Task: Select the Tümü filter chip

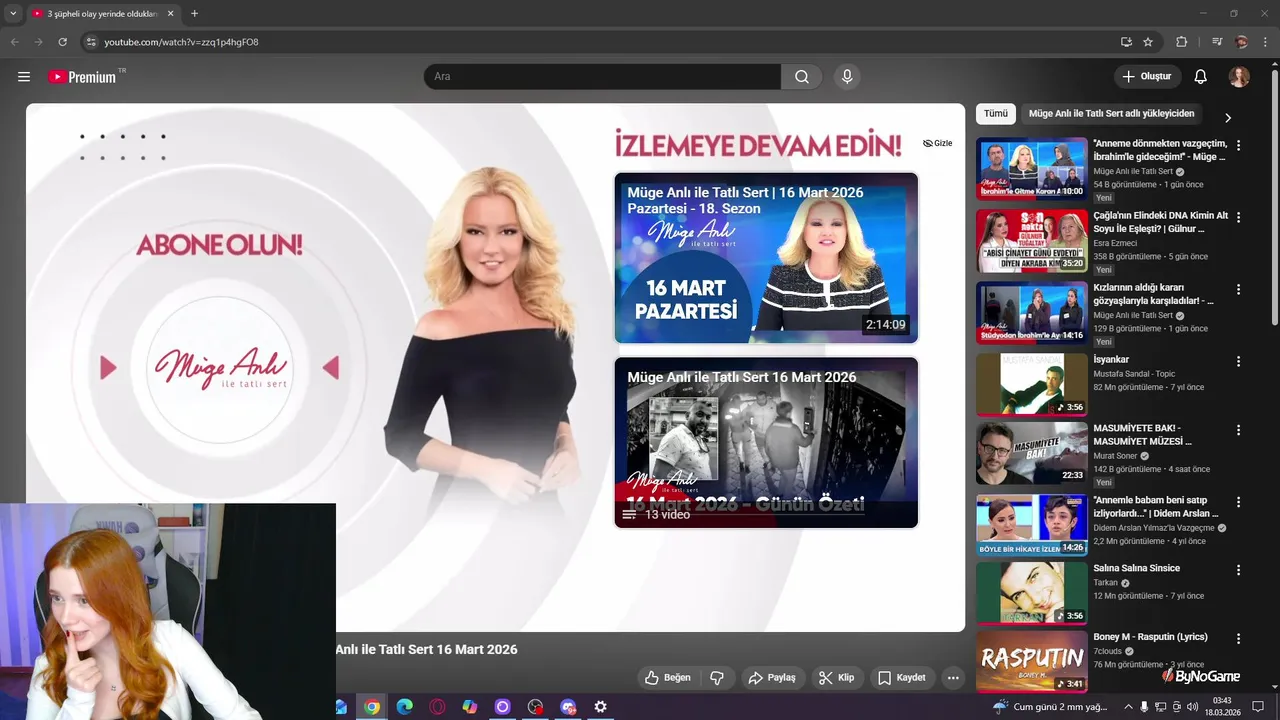Action: point(995,114)
